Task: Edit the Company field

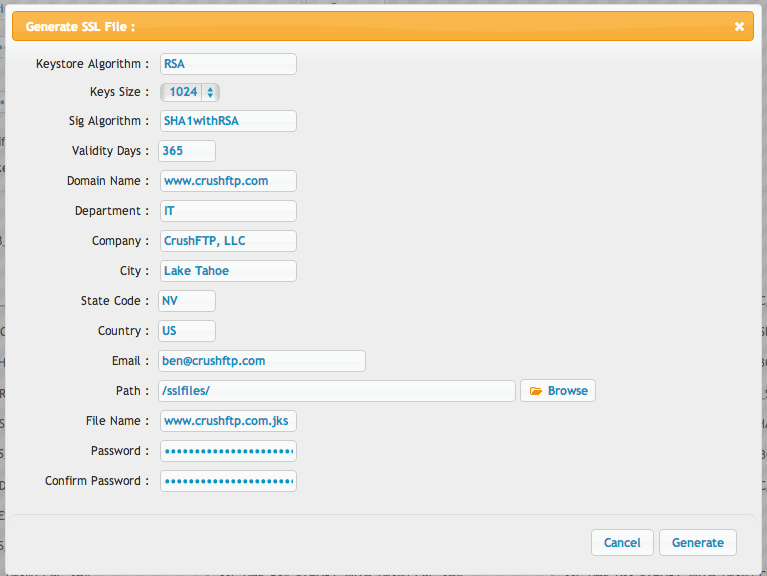Action: tap(228, 241)
